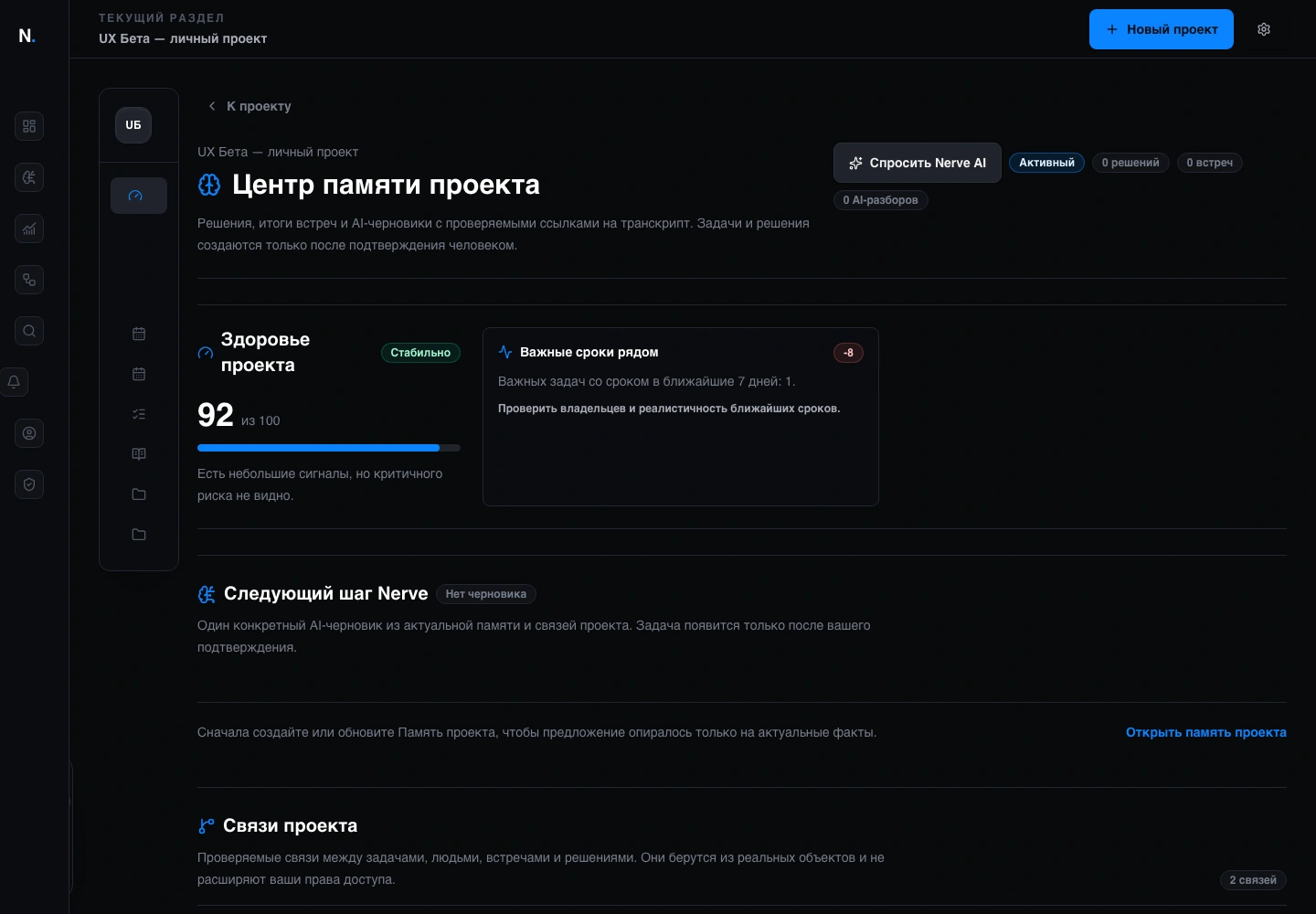Open the AI brain icon in left sidebar
The width and height of the screenshot is (1316, 914).
tap(29, 177)
